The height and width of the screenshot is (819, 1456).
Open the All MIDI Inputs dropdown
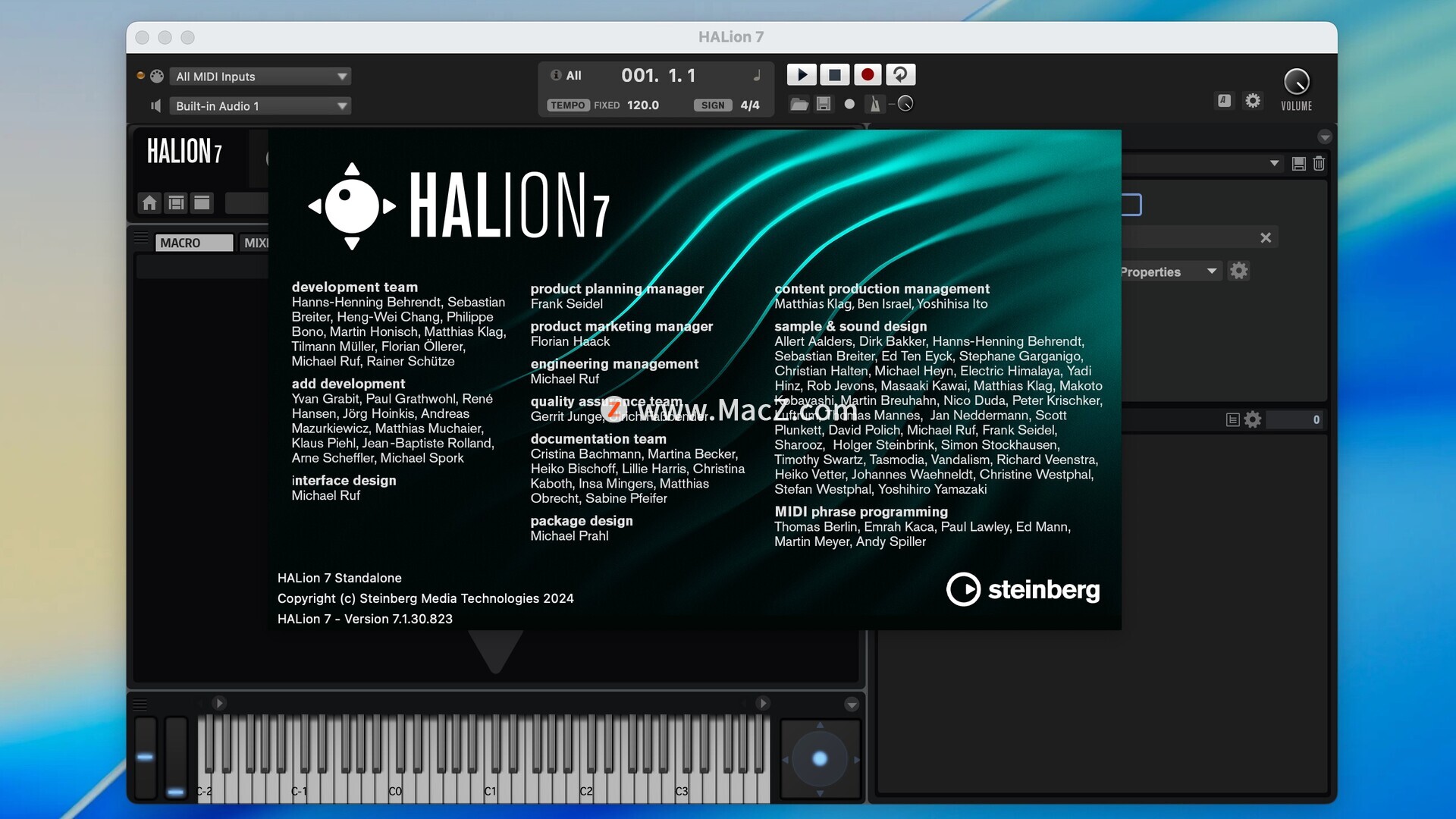pos(260,77)
